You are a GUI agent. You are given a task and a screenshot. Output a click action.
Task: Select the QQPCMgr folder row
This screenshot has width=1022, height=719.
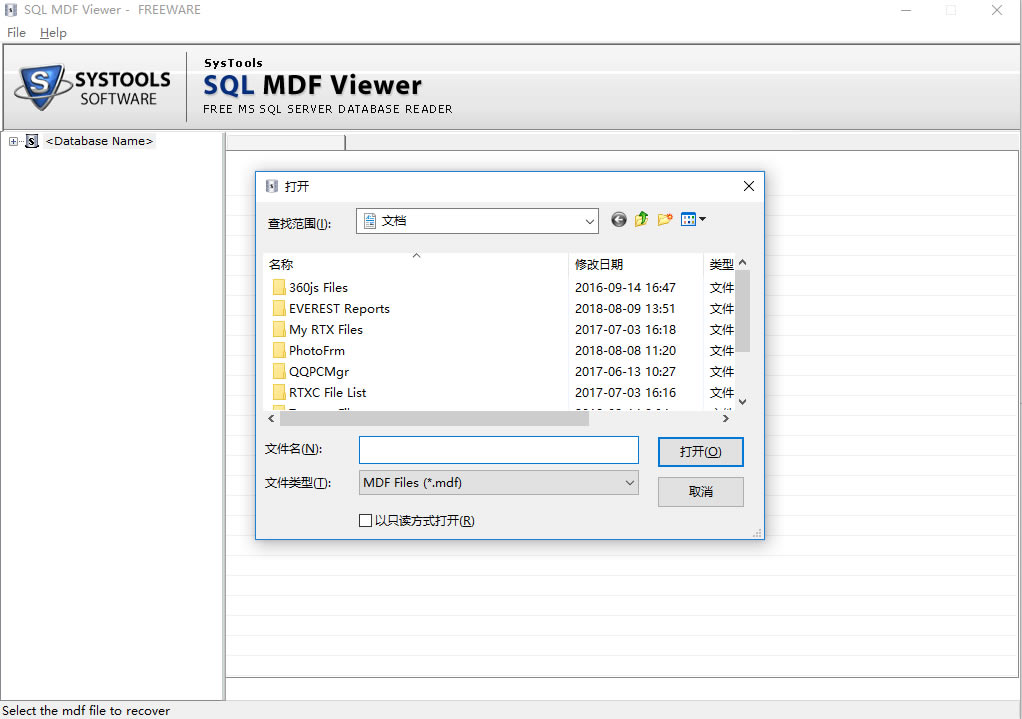319,371
